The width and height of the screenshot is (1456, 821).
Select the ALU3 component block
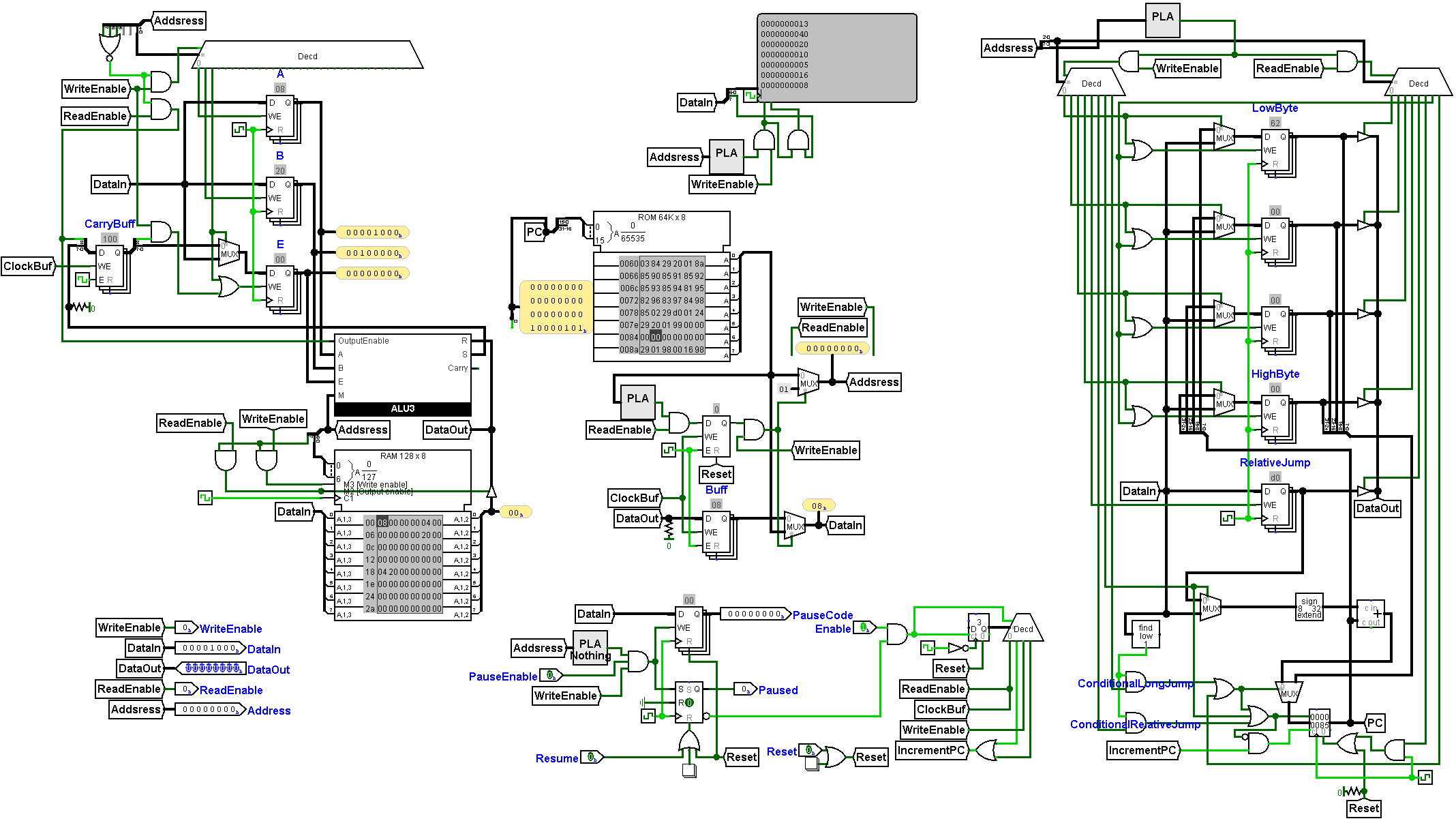coord(402,374)
